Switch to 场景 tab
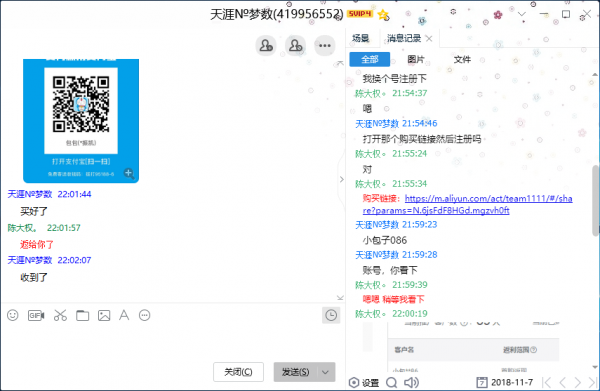This screenshot has width=600, height=391. pyautogui.click(x=360, y=38)
